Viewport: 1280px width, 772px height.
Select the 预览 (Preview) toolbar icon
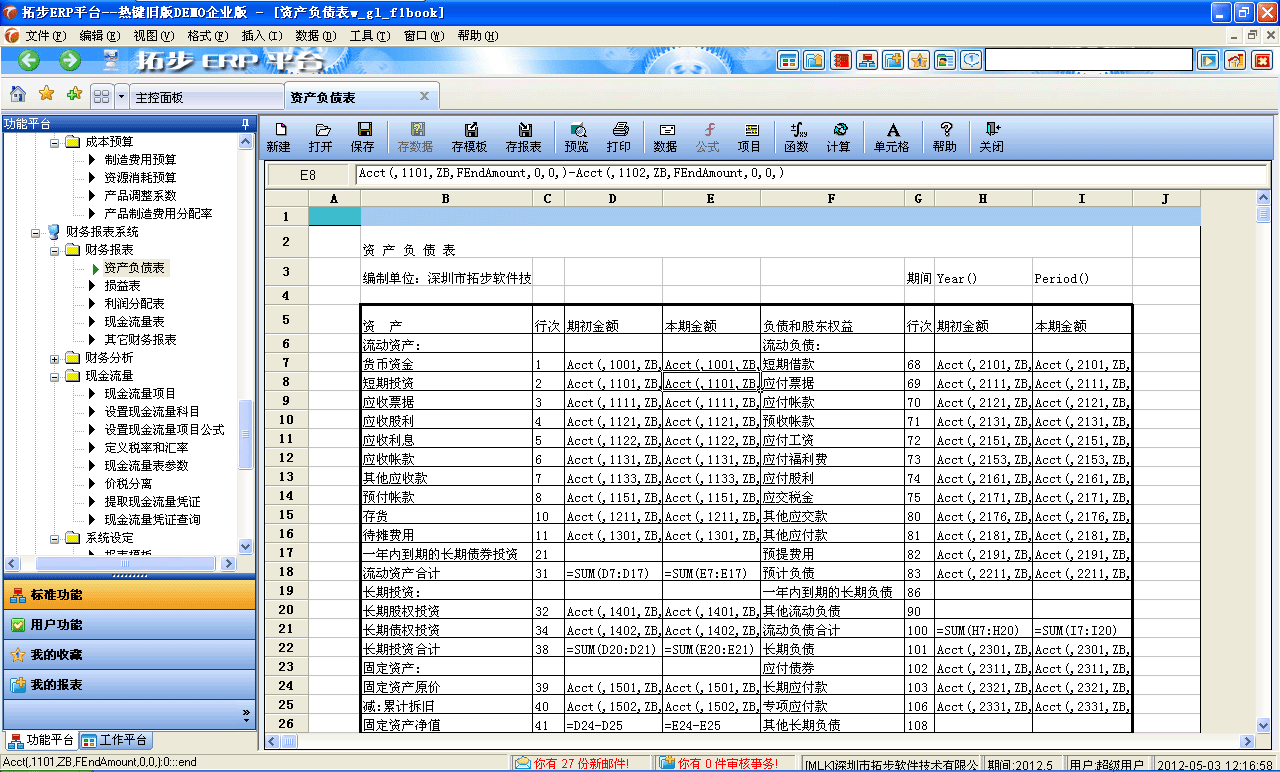pos(577,135)
